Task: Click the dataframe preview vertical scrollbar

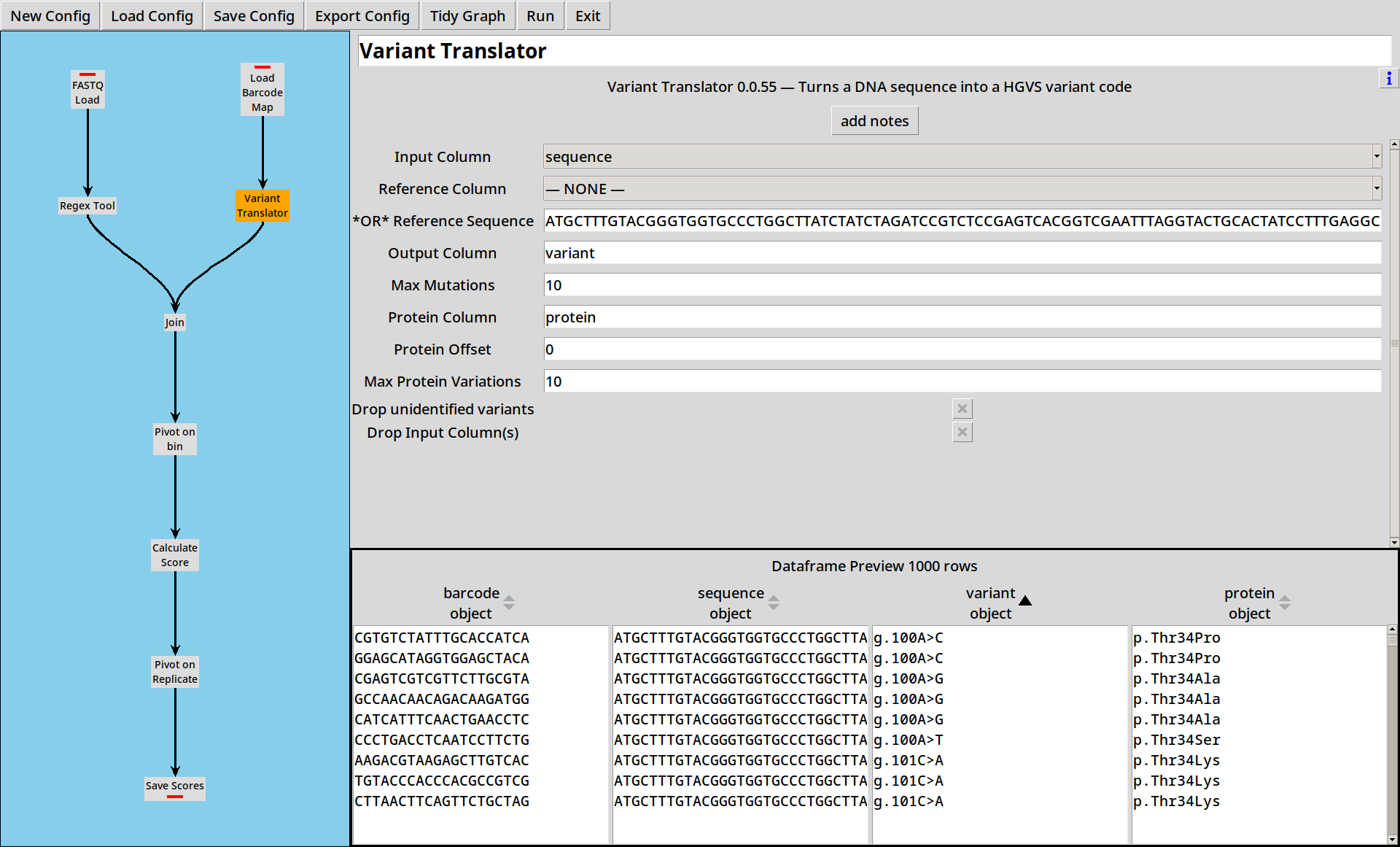Action: tap(1392, 734)
